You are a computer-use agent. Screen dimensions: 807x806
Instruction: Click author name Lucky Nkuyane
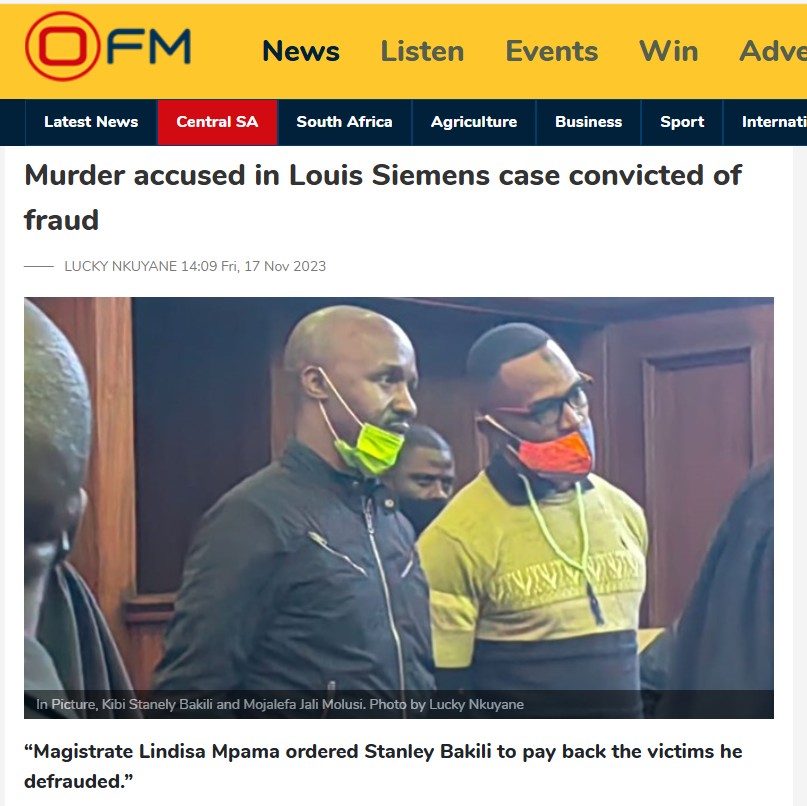coord(120,266)
